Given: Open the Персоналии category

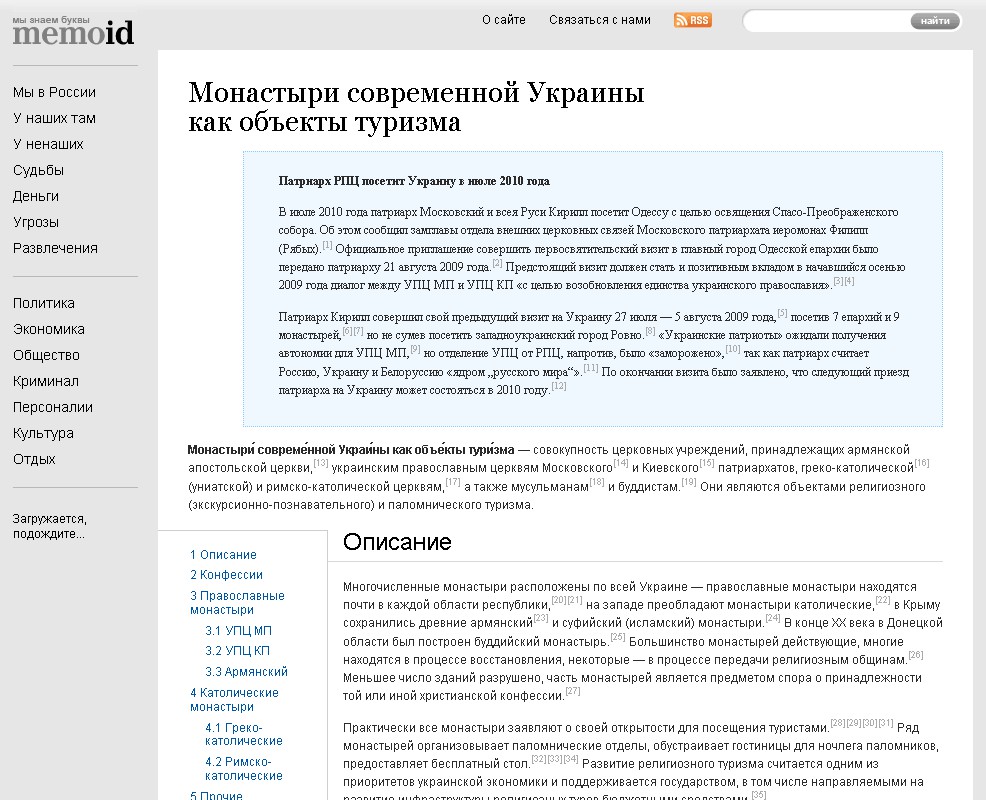Looking at the screenshot, I should tap(53, 407).
